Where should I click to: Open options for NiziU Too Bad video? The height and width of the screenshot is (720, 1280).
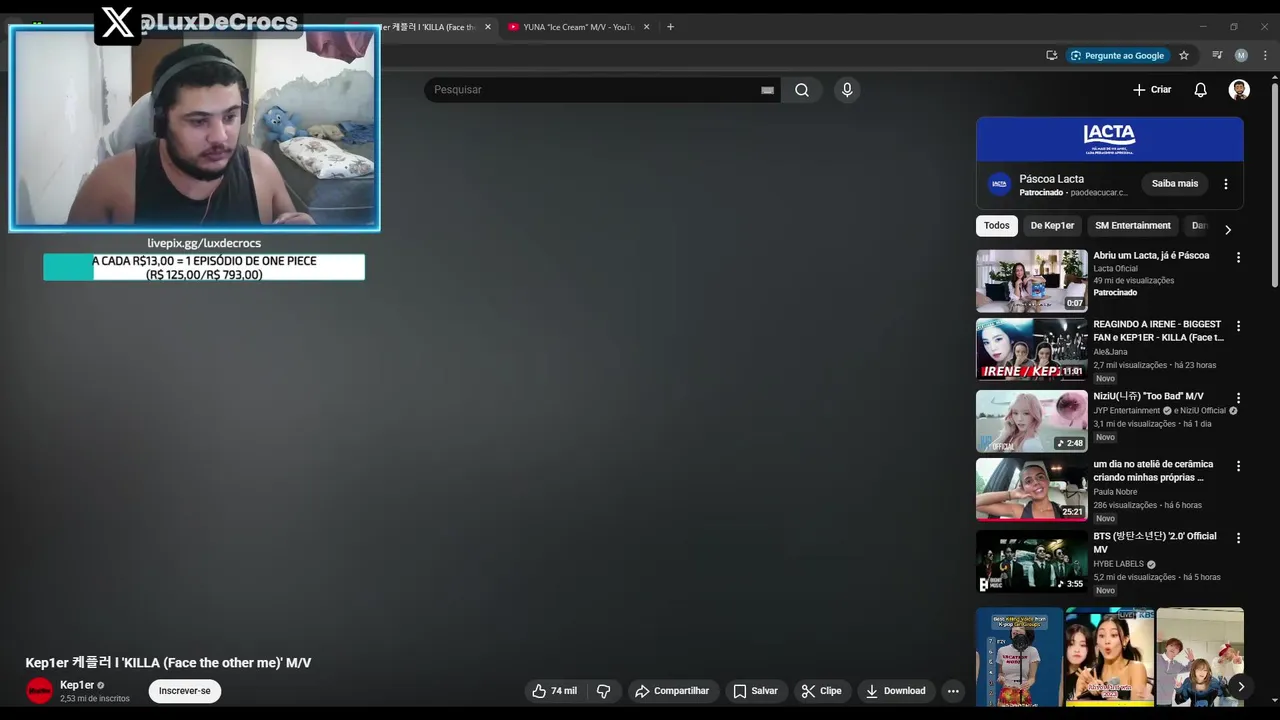coord(1238,398)
